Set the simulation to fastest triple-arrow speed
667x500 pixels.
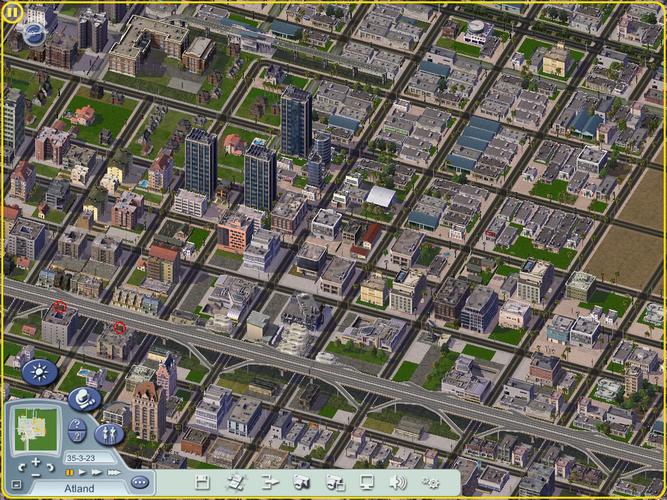pyautogui.click(x=114, y=472)
